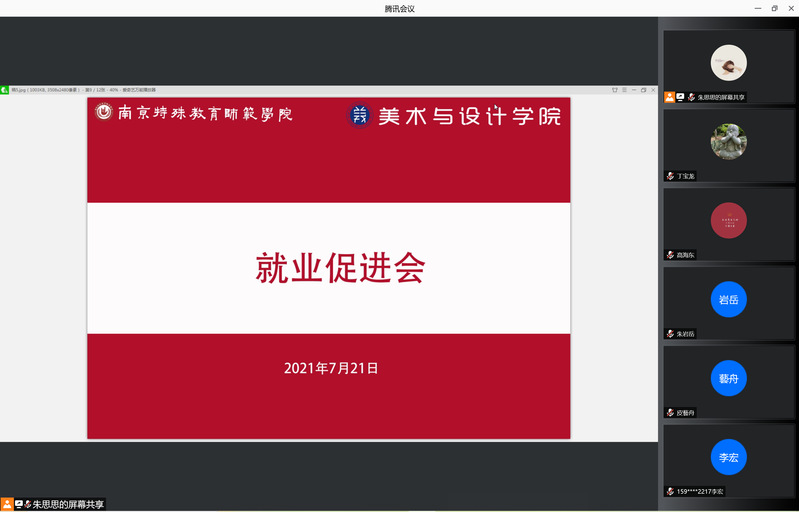799x512 pixels.
Task: Click the mic icon next to 皮藜舟's name
Action: [x=670, y=413]
